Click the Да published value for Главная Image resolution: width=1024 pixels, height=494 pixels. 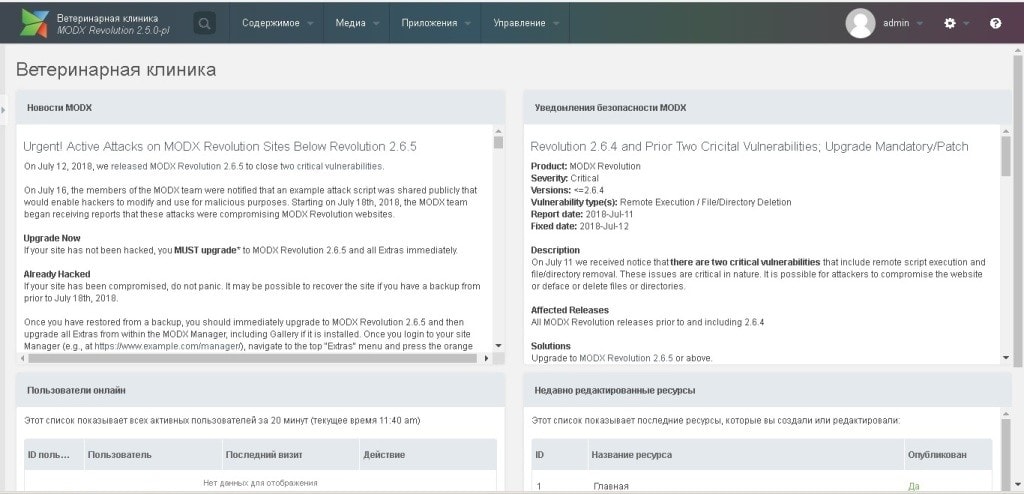tap(913, 486)
